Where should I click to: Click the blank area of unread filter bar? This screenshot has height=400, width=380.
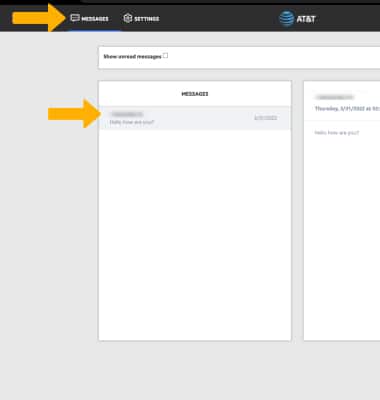[x=273, y=58]
